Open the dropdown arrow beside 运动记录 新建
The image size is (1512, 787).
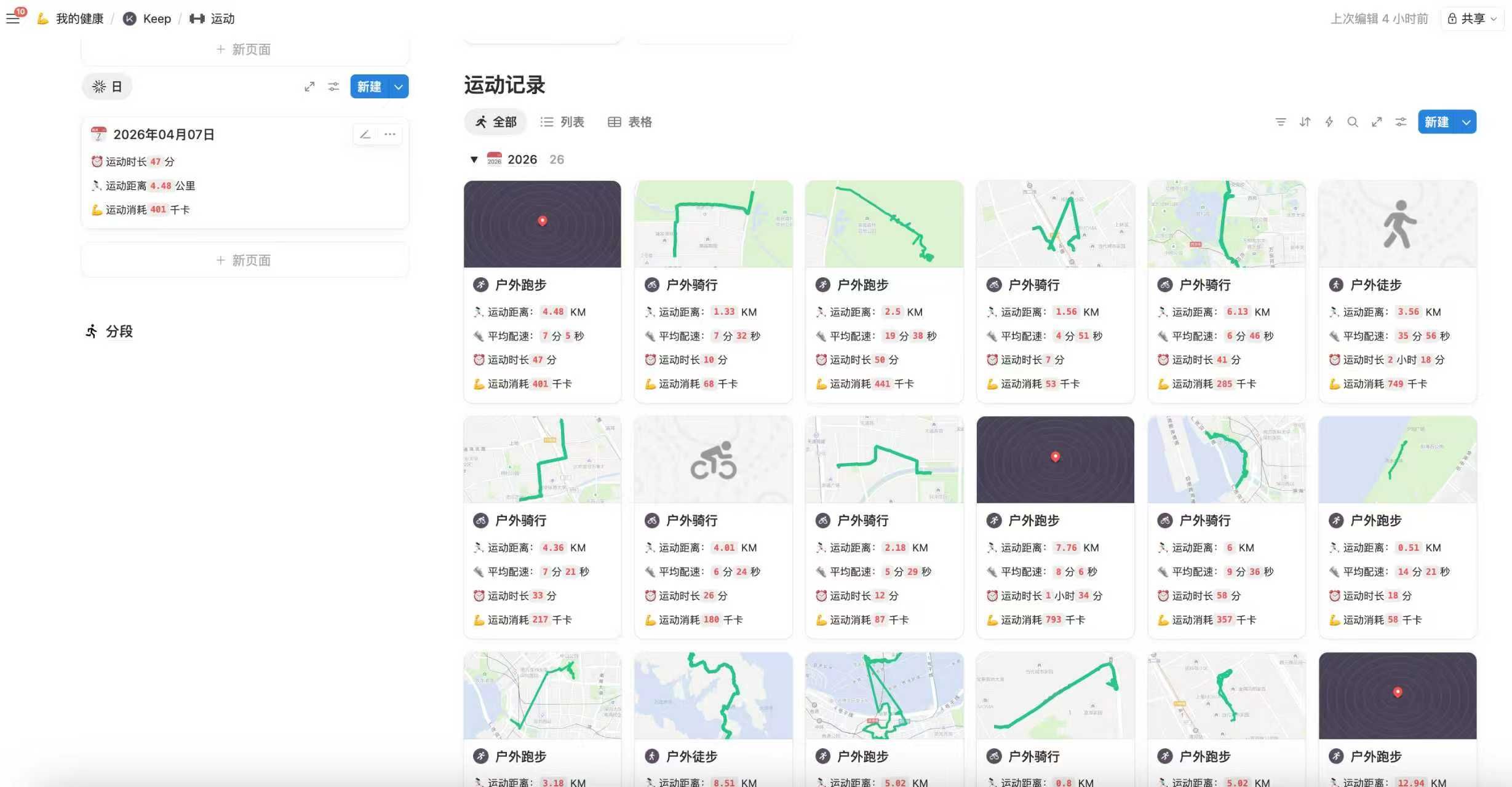click(x=1466, y=122)
